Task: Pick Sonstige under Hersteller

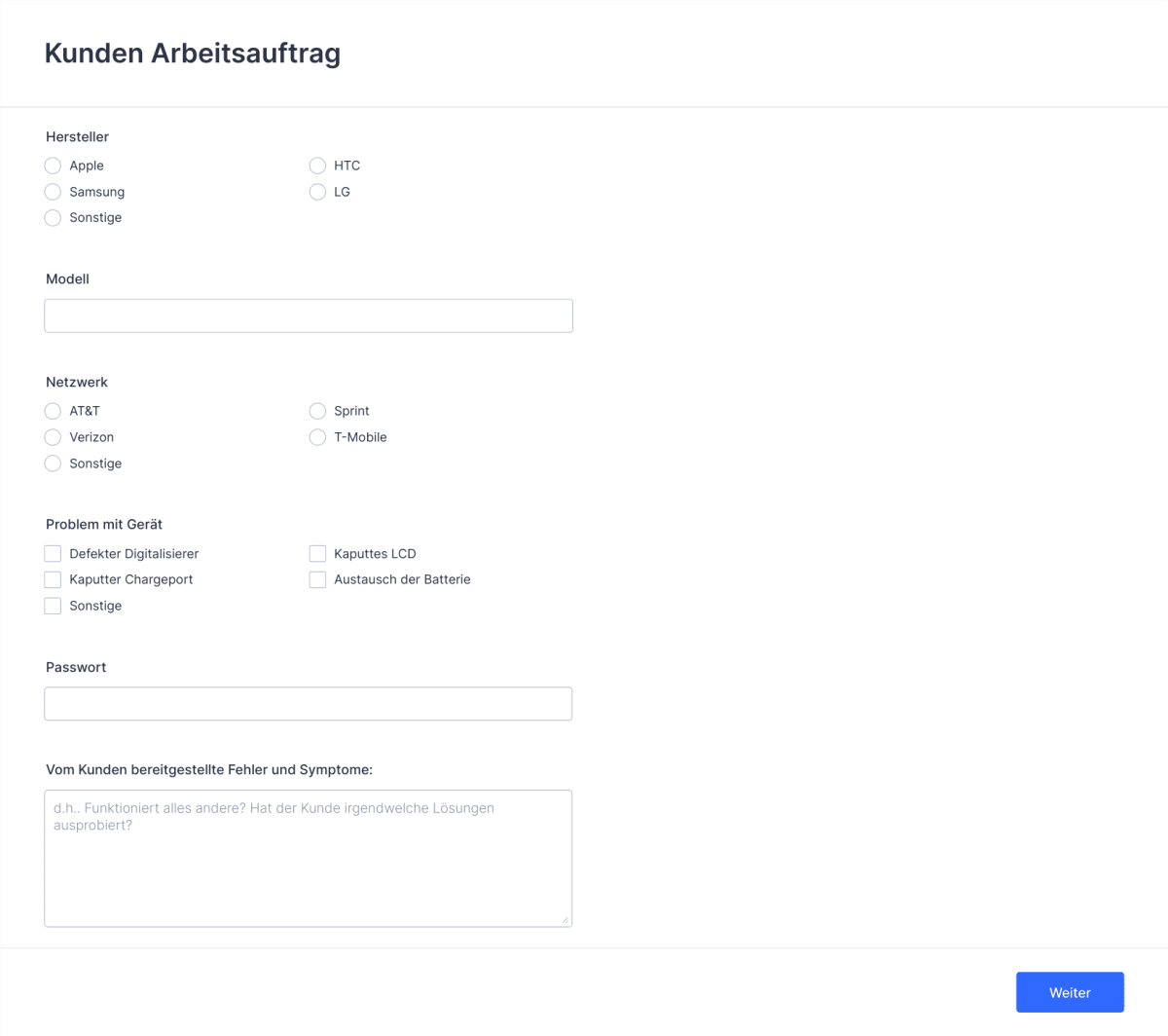Action: 53,217
